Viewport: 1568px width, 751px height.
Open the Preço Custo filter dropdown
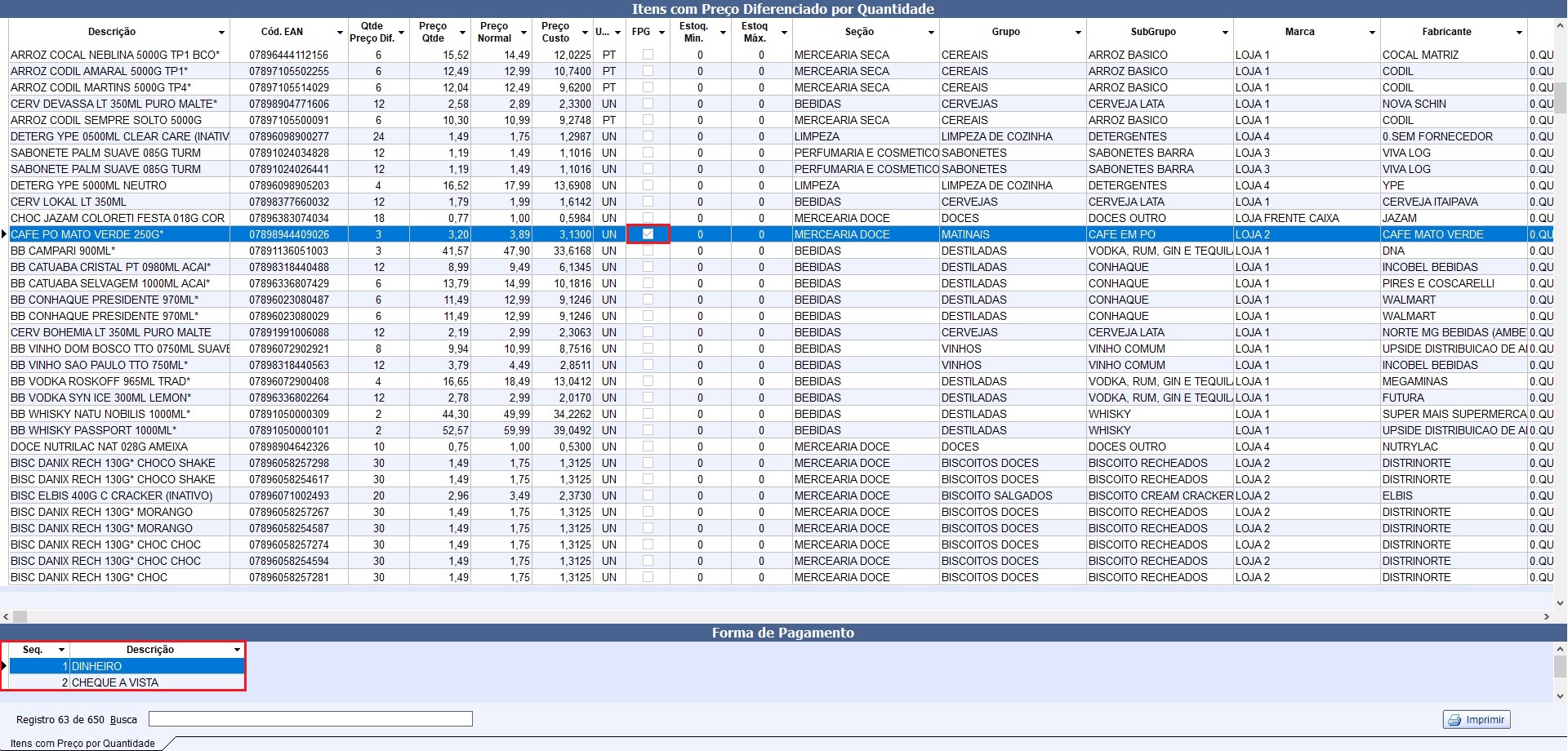(x=585, y=33)
